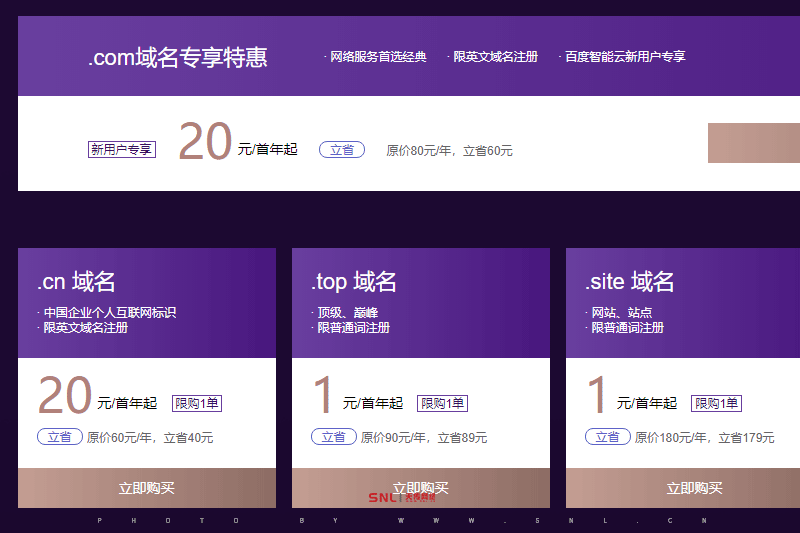Tap the 立省 badge in the .site card
The height and width of the screenshot is (533, 800).
608,437
